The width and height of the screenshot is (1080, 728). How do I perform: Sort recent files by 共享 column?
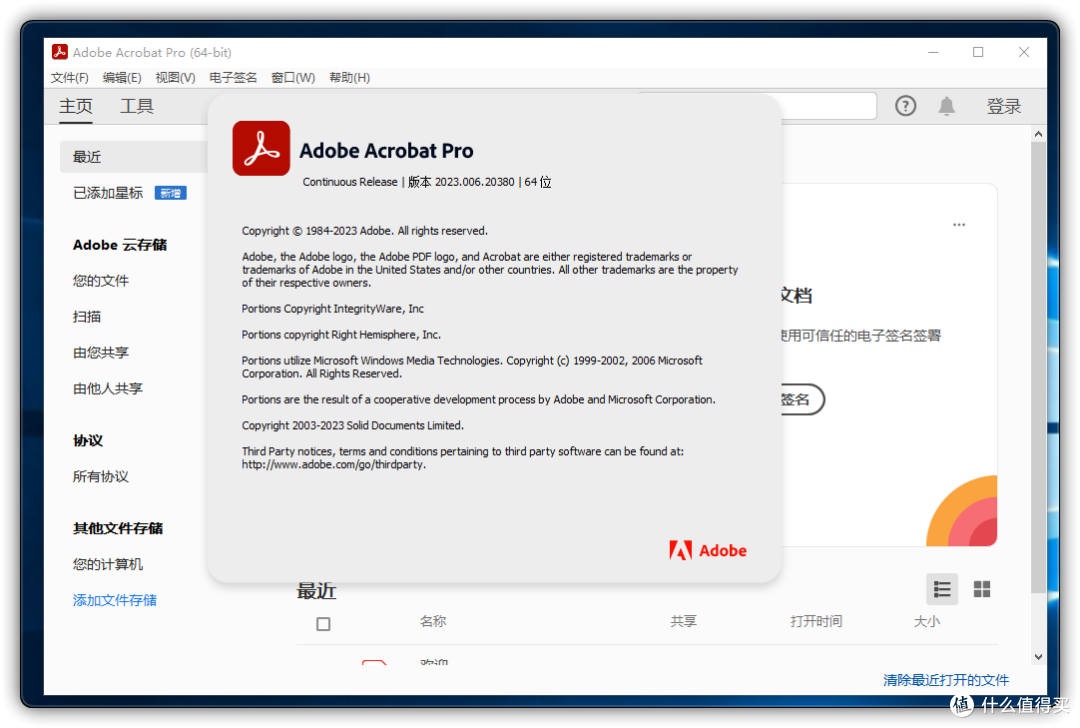click(683, 621)
